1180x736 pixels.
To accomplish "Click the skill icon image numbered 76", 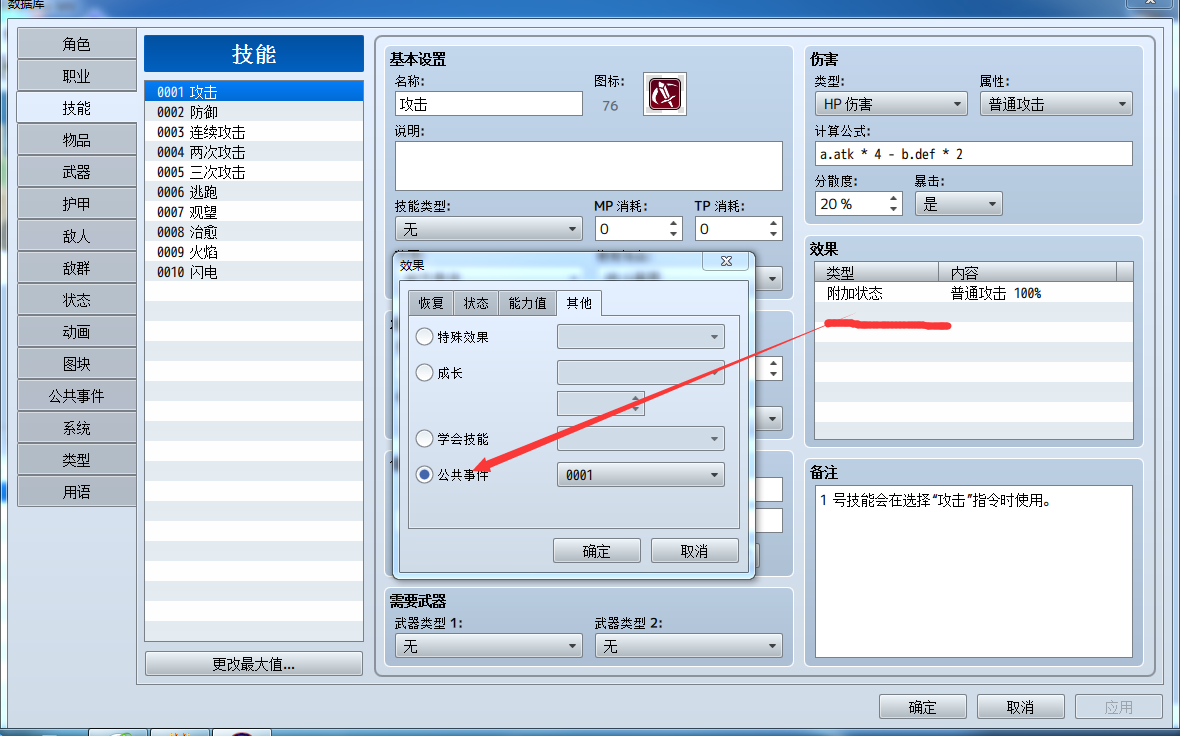I will 665,94.
